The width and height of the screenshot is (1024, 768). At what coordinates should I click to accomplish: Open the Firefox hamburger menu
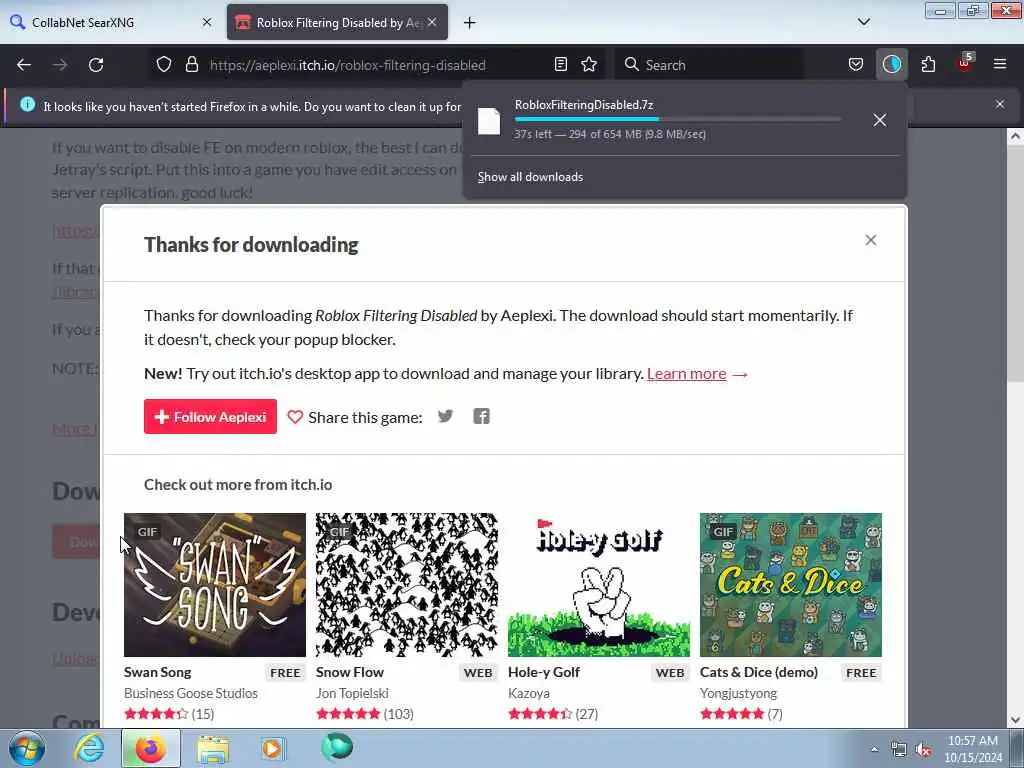tap(1000, 64)
